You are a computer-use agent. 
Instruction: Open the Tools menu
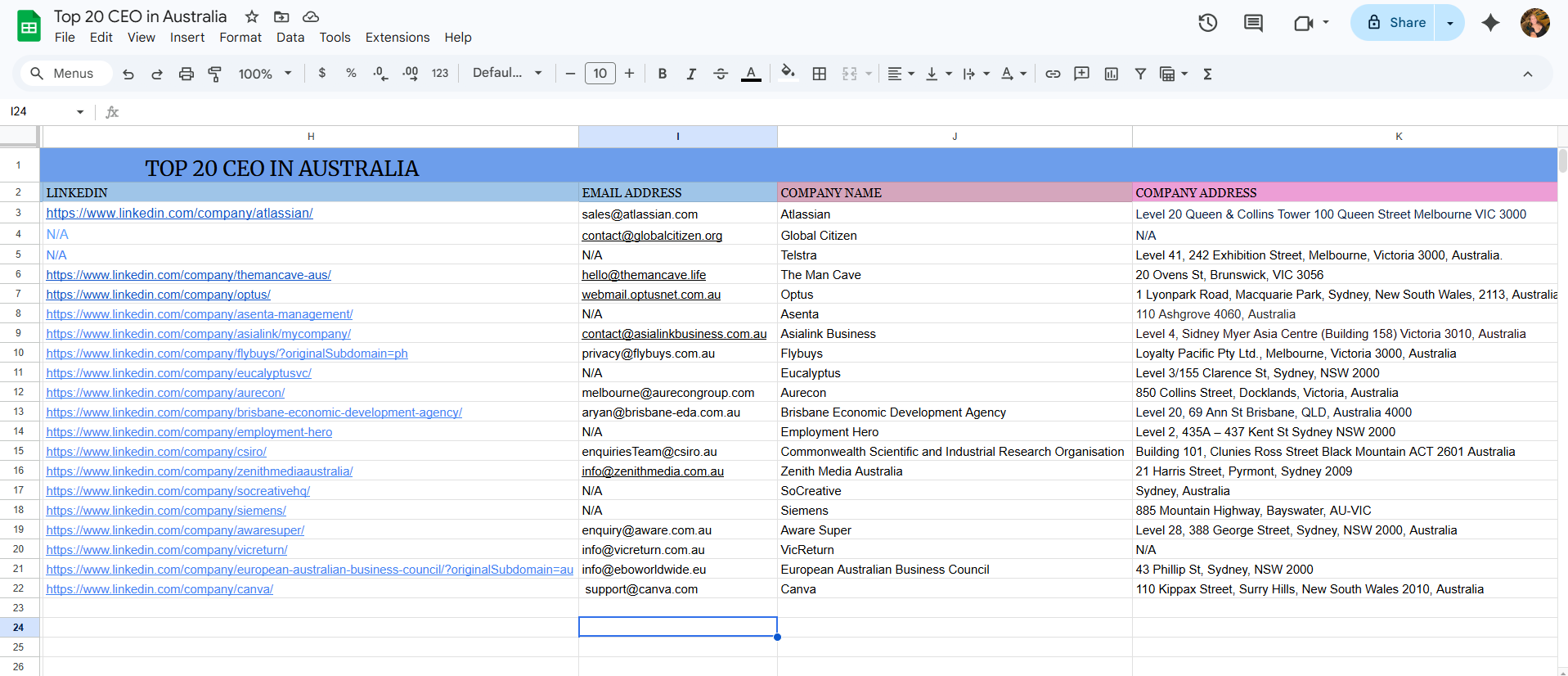[x=335, y=38]
